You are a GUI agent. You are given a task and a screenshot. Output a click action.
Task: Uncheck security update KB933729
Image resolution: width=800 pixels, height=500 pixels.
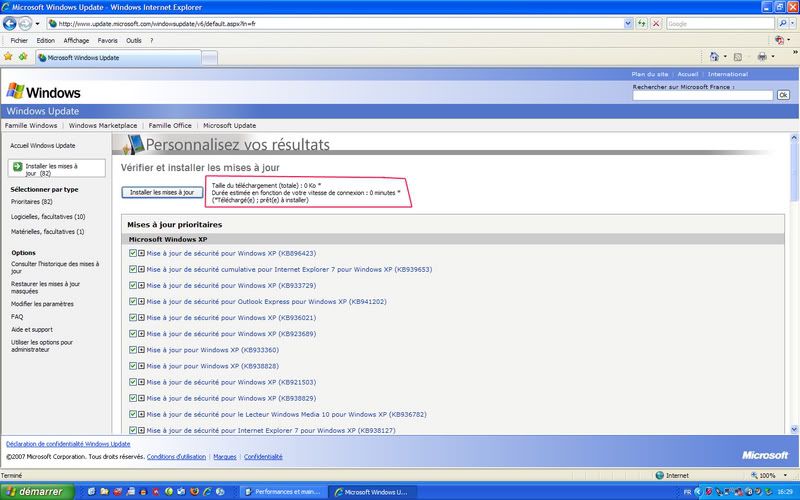point(133,285)
